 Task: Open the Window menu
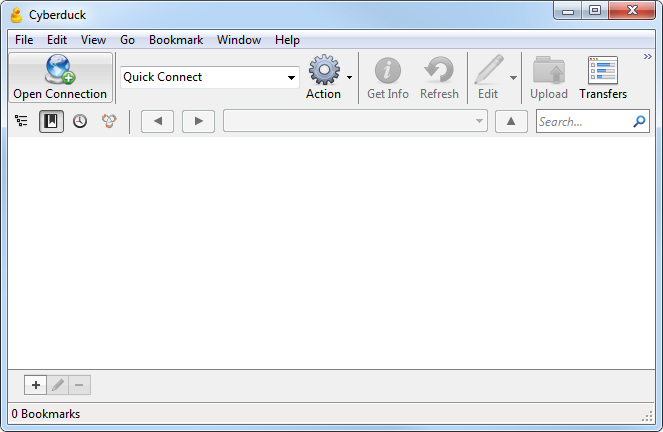(239, 40)
